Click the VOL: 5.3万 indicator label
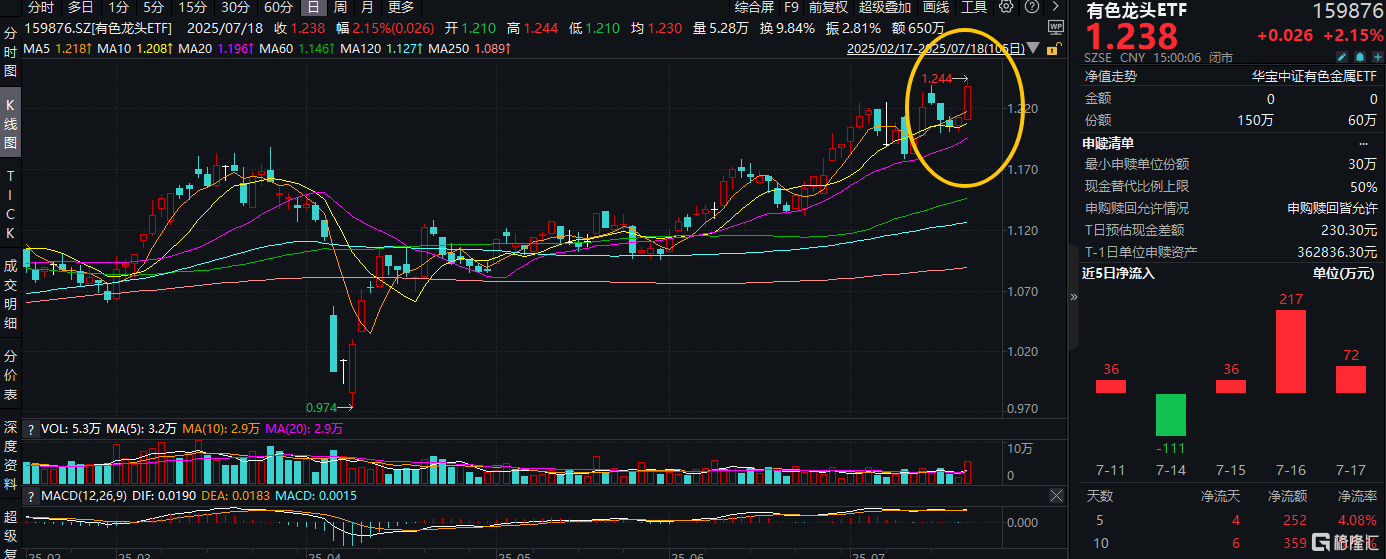This screenshot has width=1386, height=559. [x=72, y=428]
